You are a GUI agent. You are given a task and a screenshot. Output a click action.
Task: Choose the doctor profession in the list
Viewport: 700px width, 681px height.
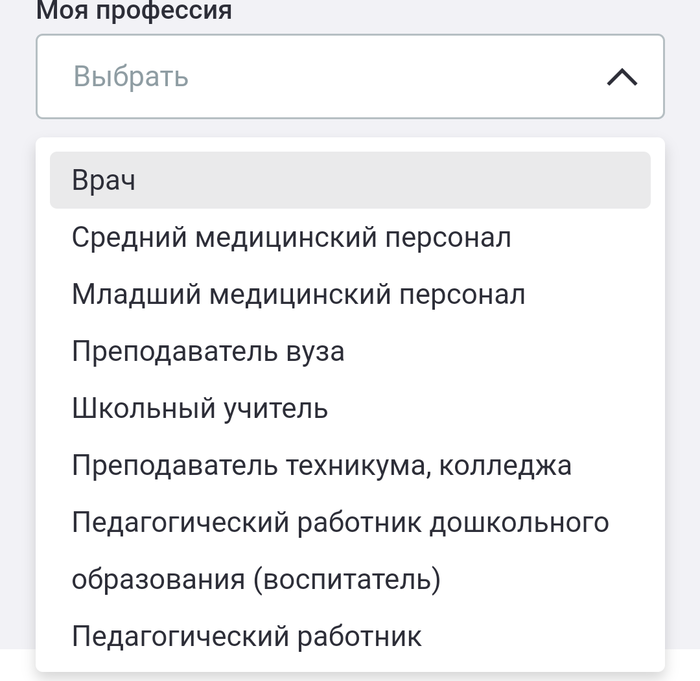click(104, 181)
